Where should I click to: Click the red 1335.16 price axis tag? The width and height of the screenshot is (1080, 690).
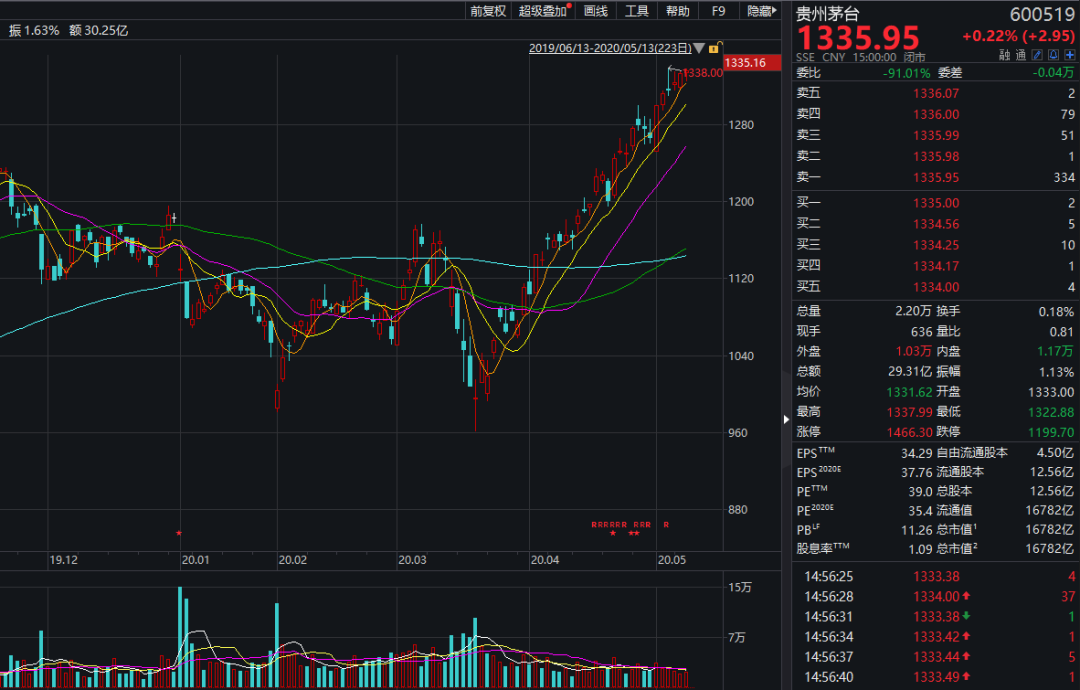click(x=751, y=63)
